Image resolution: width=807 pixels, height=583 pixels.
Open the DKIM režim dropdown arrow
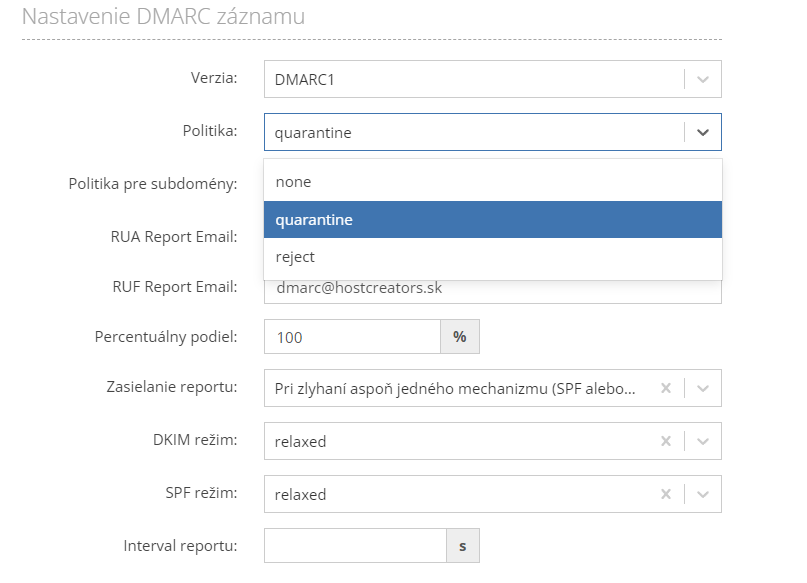[x=703, y=441]
